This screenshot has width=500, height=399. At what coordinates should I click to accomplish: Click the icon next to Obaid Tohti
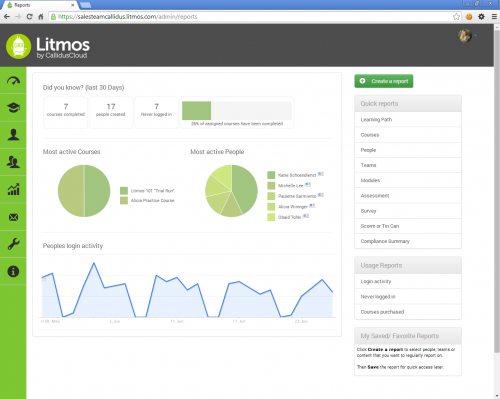(306, 216)
